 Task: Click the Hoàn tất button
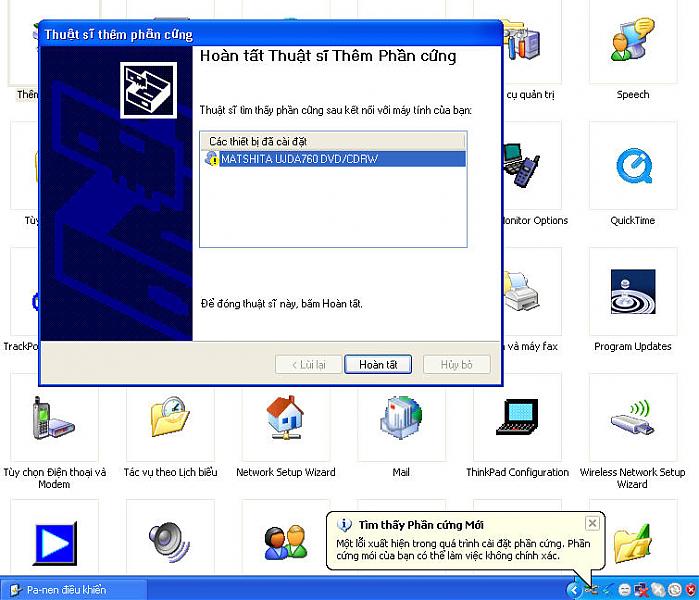click(x=378, y=365)
